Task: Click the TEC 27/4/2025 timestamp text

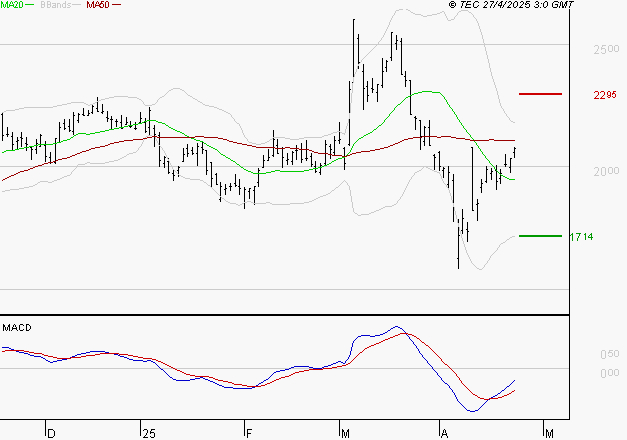Action: (x=511, y=5)
